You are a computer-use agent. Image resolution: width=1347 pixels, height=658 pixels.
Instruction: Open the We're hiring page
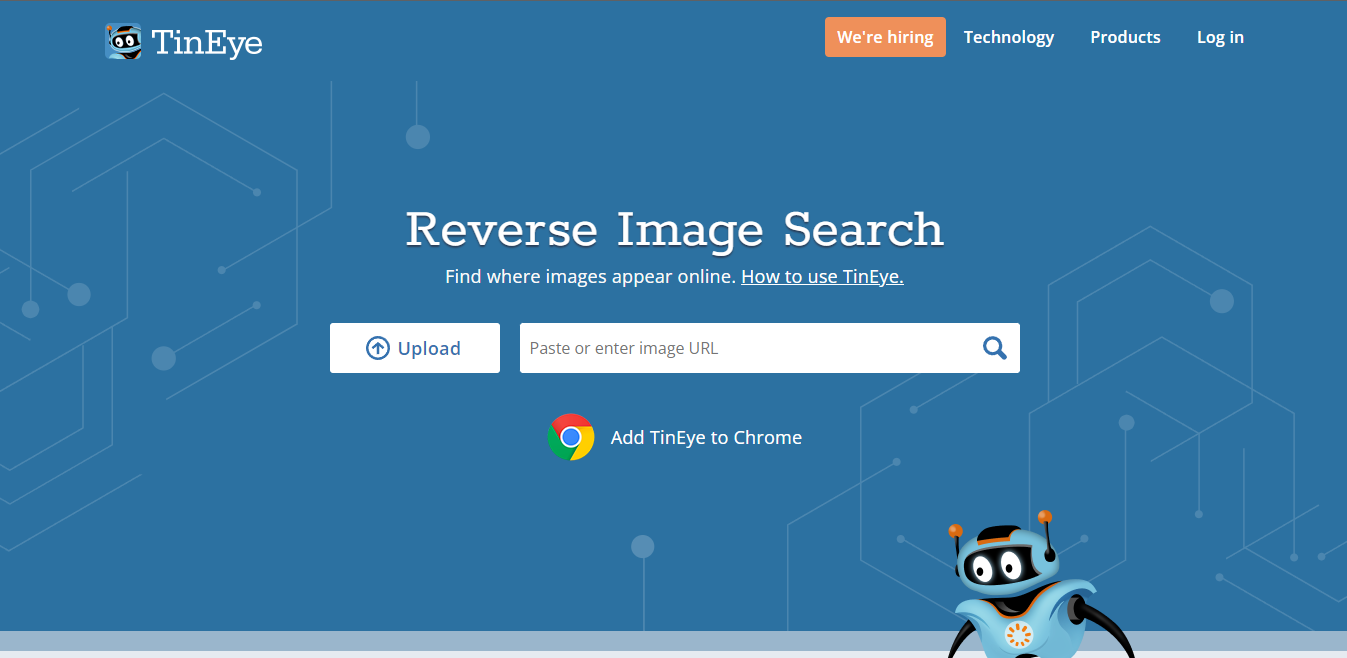885,37
